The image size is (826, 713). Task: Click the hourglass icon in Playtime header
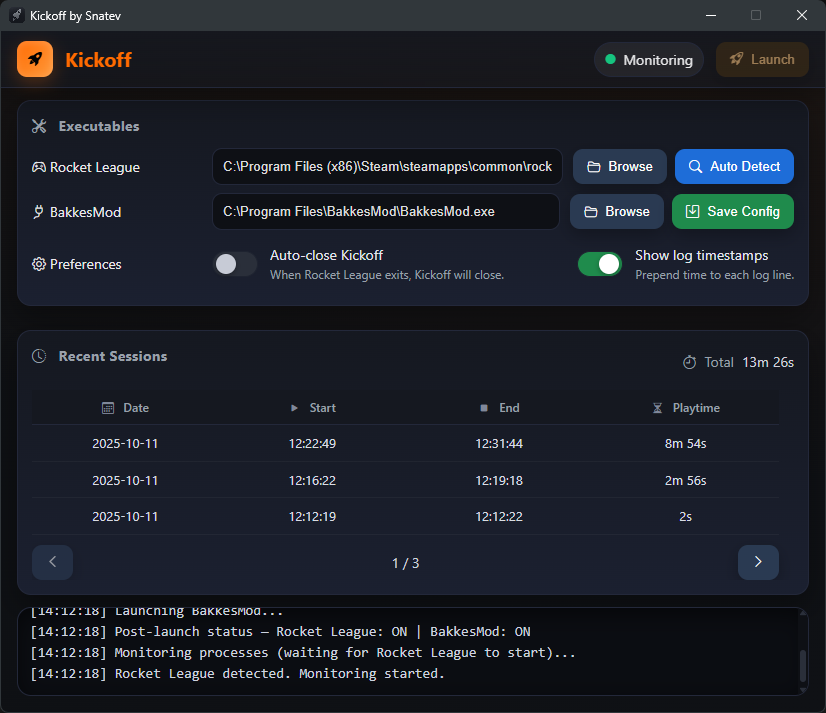point(657,408)
